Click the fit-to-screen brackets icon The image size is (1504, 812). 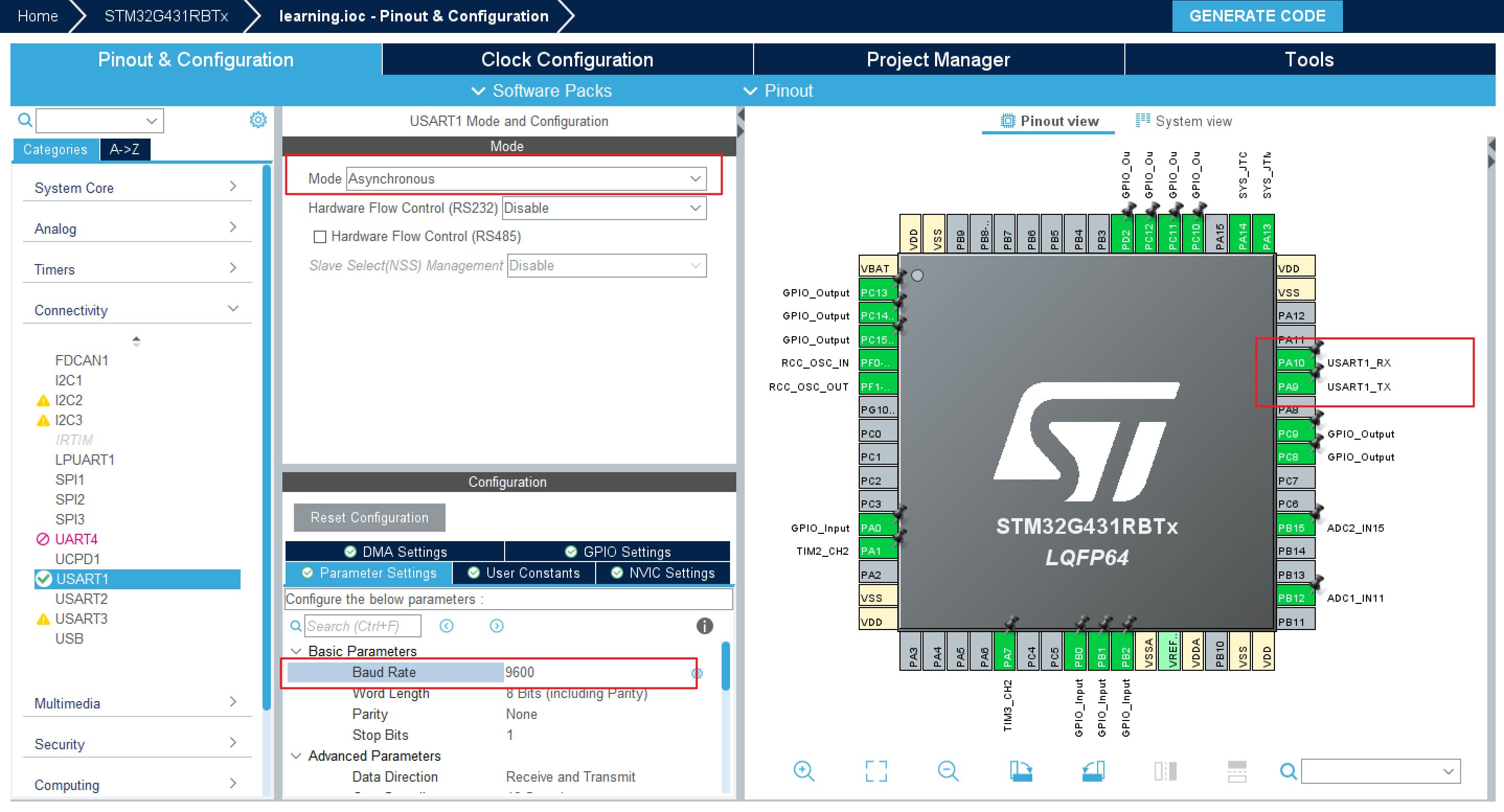876,771
